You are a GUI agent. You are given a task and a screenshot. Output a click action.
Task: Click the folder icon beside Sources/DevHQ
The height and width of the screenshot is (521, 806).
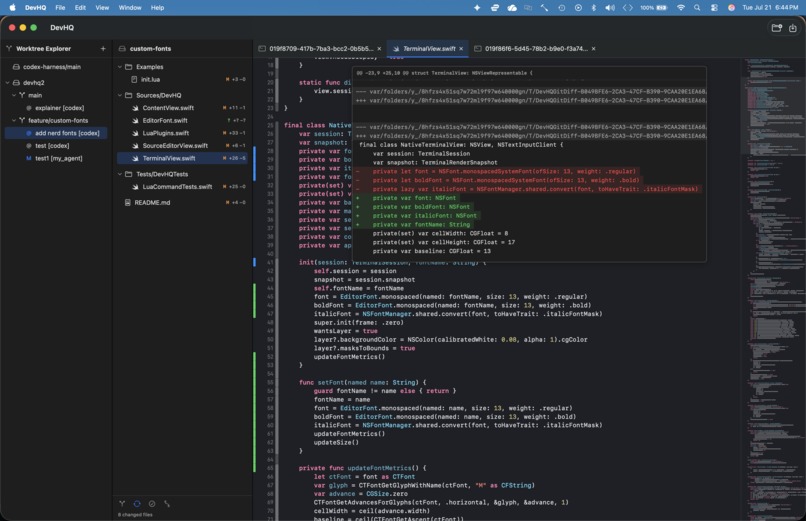click(x=129, y=95)
